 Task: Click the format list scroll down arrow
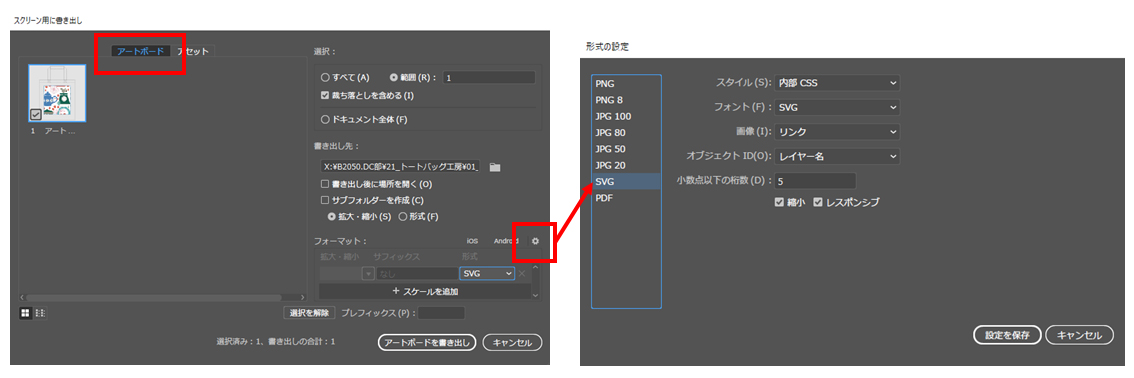click(535, 295)
